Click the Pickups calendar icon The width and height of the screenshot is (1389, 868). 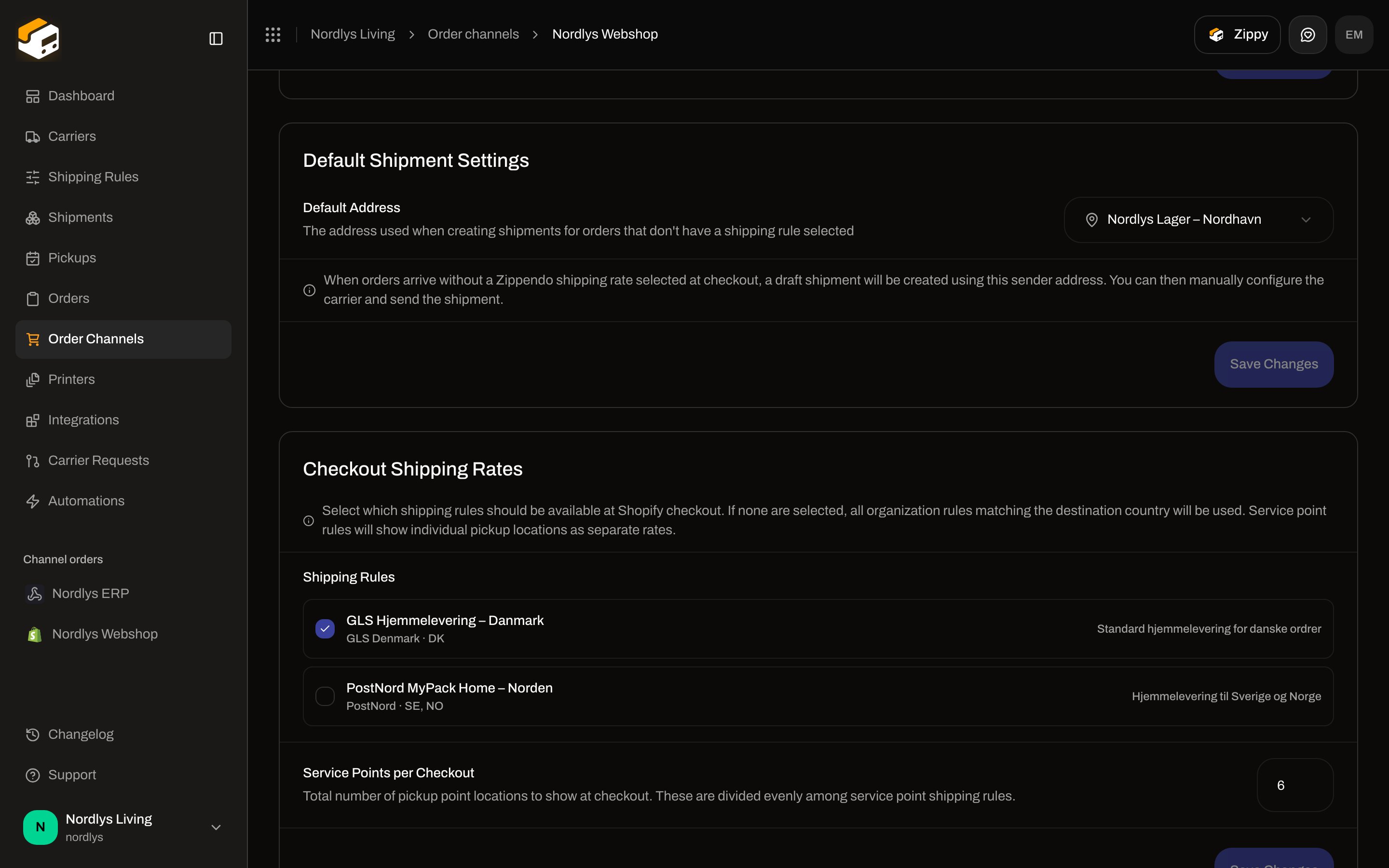[33, 258]
